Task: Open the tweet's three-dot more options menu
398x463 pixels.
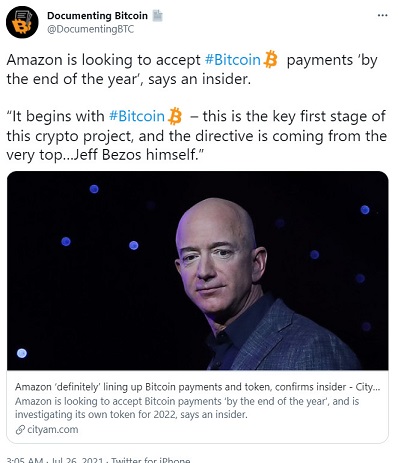Action: 382,15
